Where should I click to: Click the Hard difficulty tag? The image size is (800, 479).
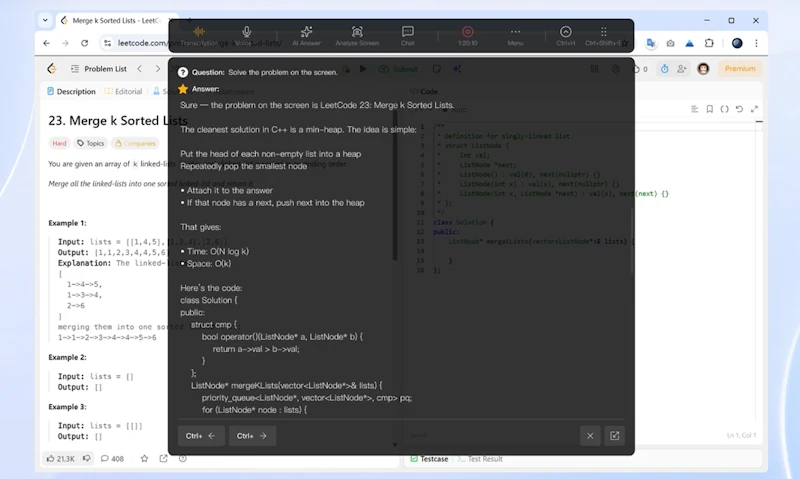[x=59, y=143]
